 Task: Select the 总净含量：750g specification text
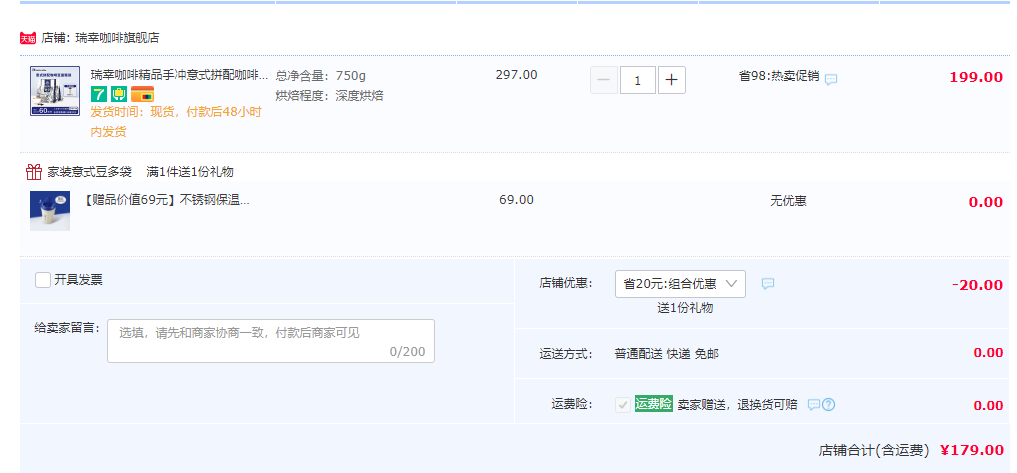click(321, 75)
